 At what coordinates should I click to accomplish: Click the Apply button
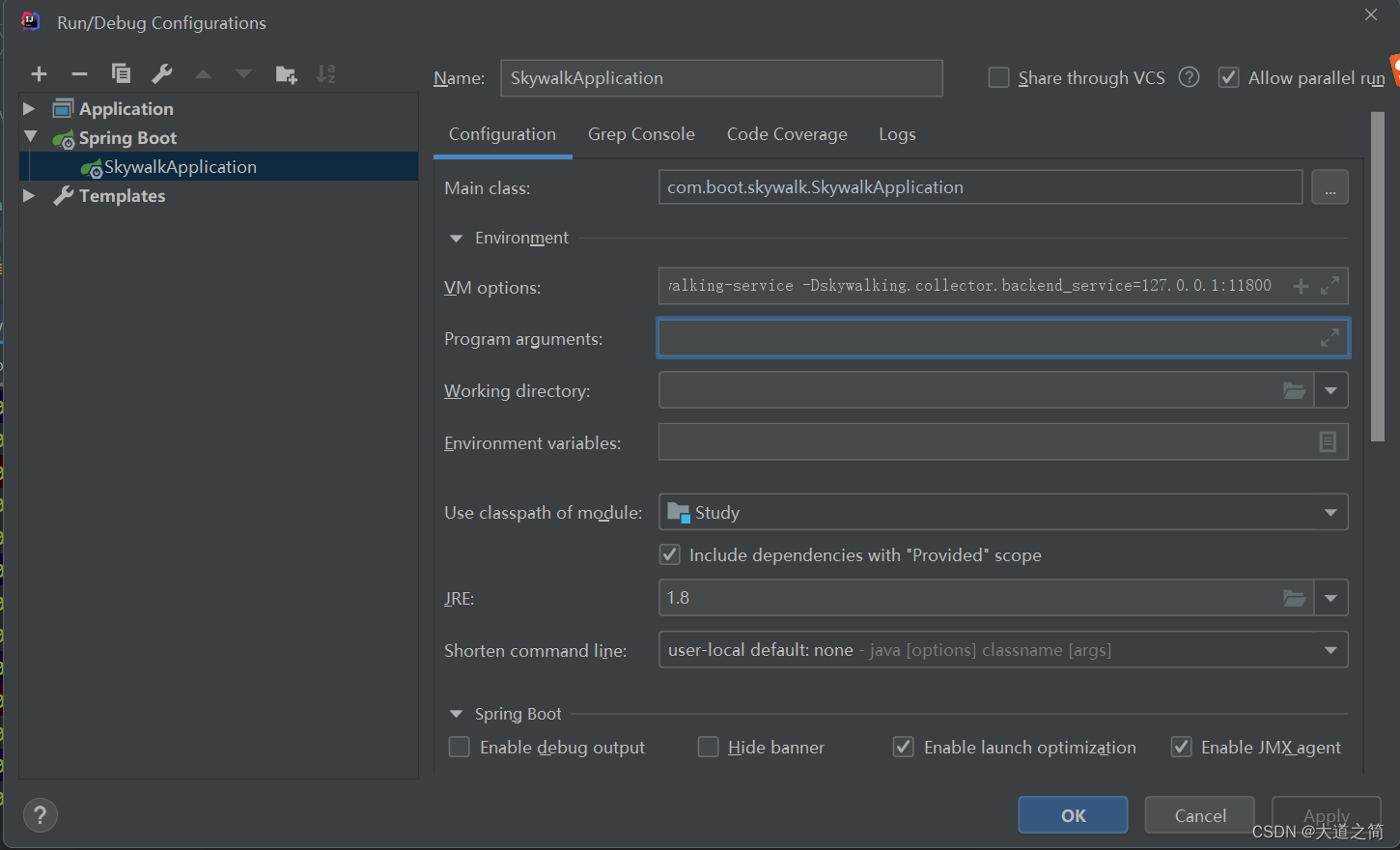pos(1327,815)
